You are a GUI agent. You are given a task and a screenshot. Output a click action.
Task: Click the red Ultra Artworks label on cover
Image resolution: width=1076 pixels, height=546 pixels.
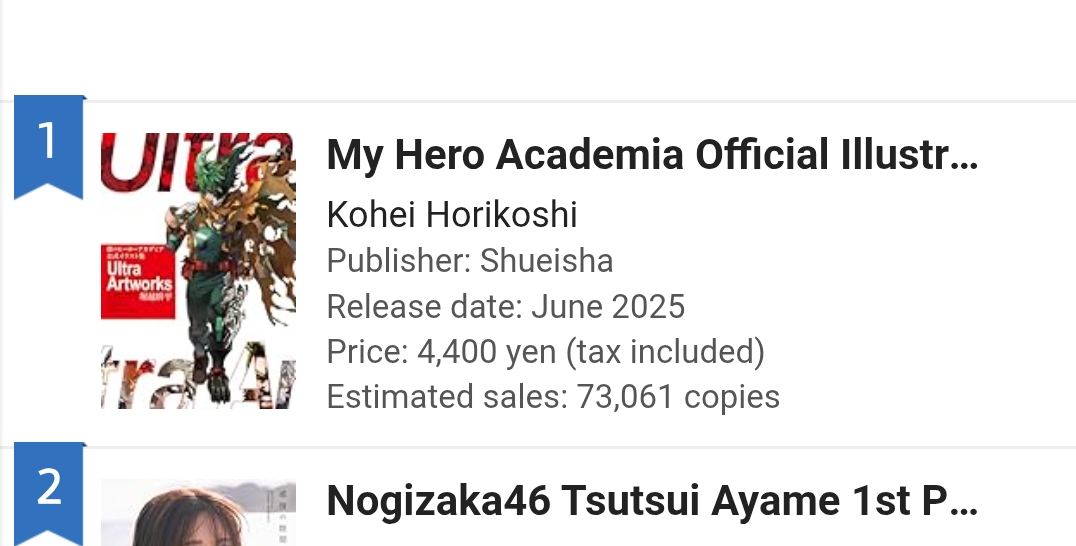coord(138,281)
